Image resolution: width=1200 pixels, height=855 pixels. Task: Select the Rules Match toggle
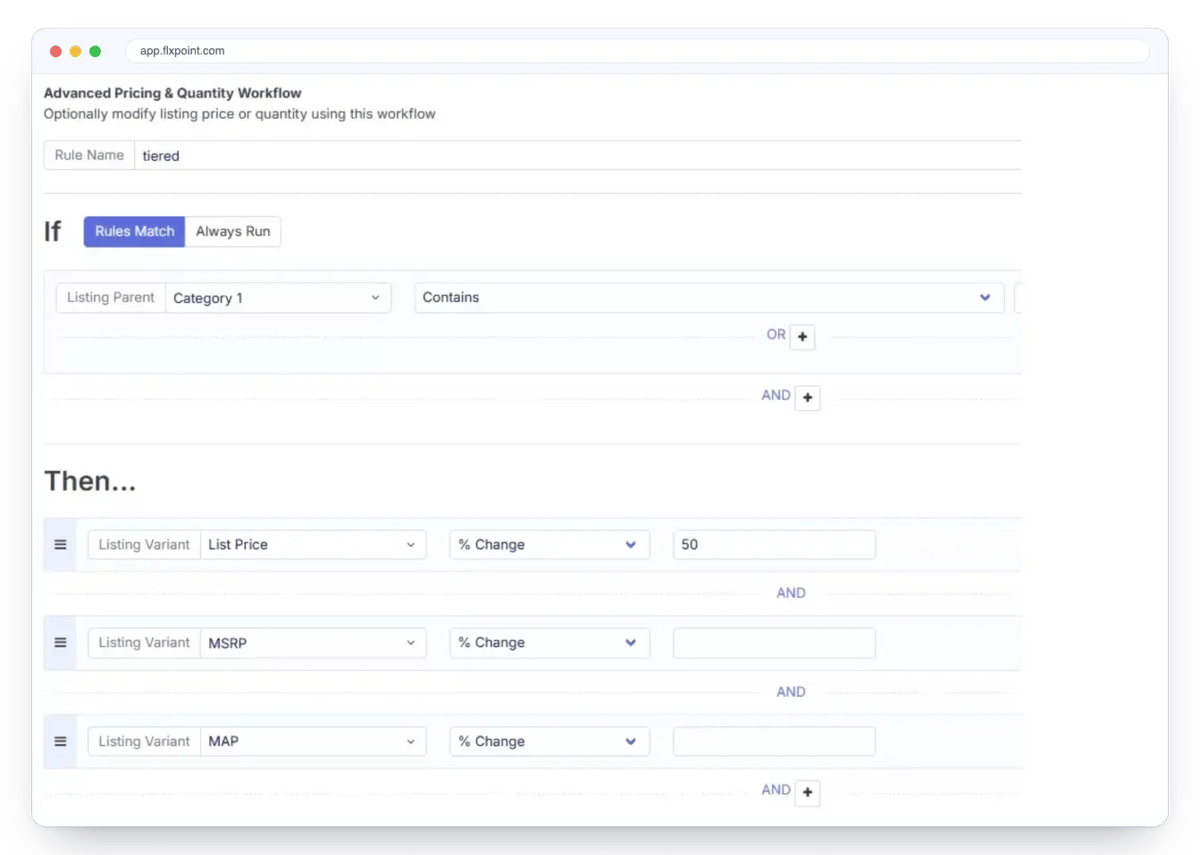pyautogui.click(x=135, y=231)
